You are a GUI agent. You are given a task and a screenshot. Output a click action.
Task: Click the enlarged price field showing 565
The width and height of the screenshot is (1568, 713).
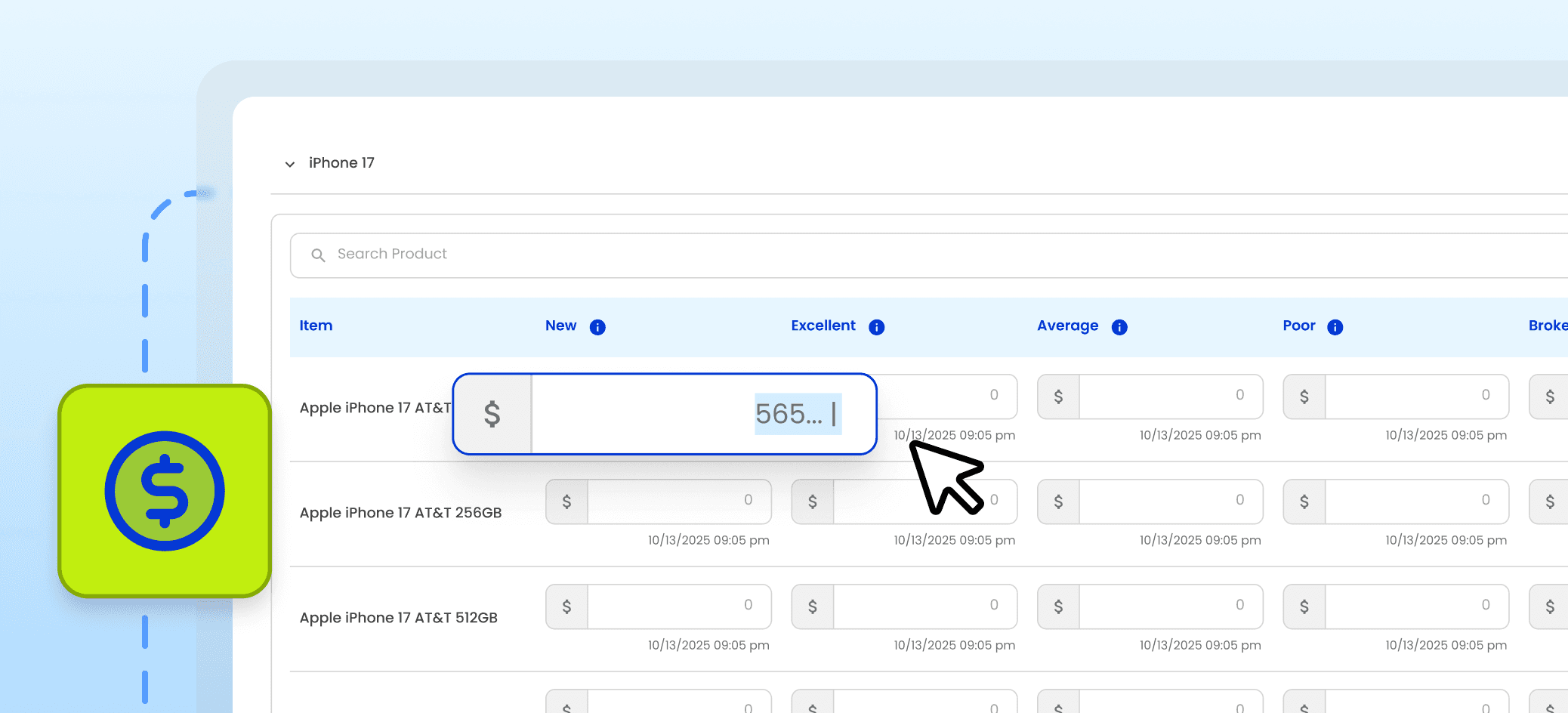(665, 414)
